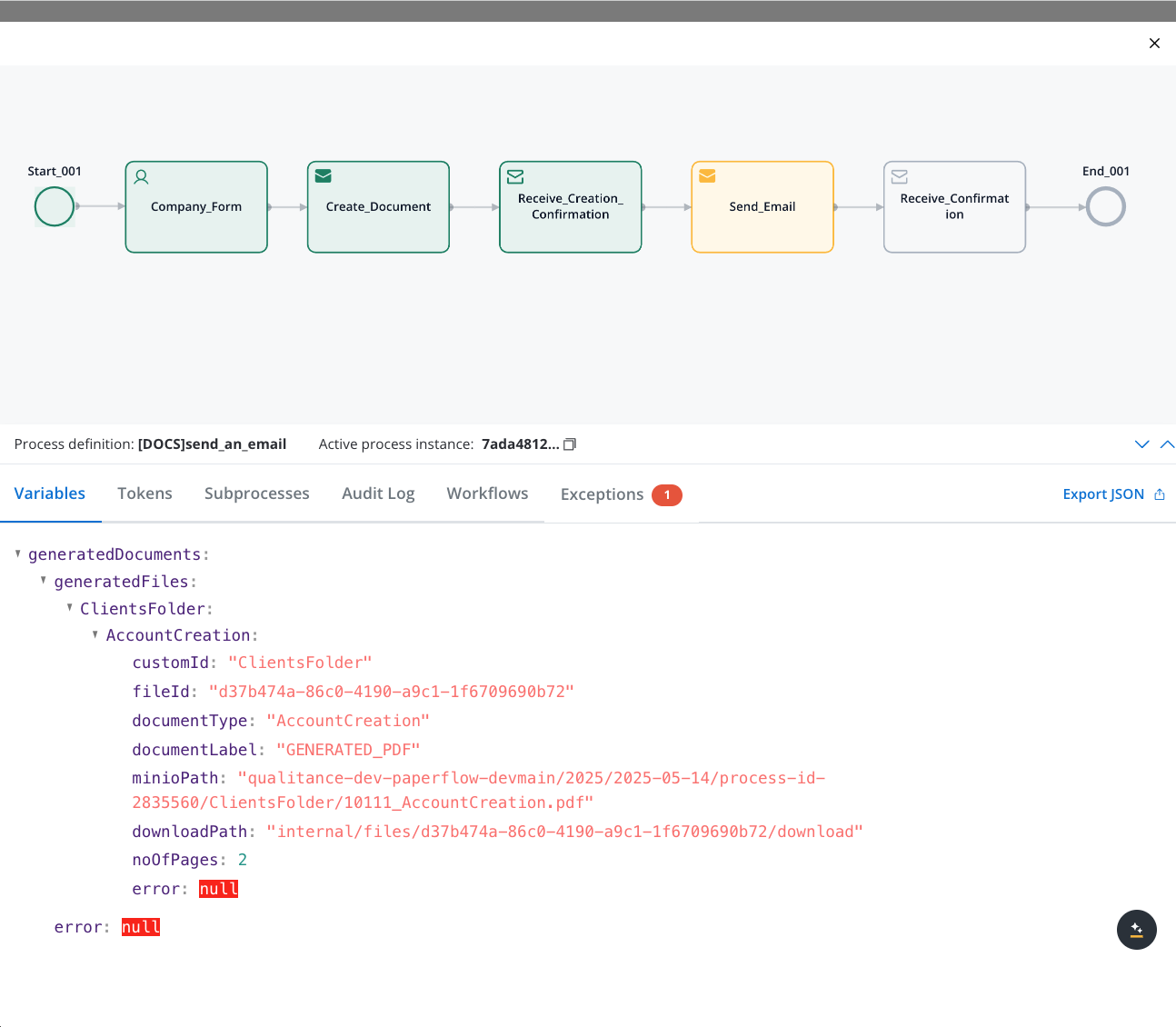Viewport: 1176px width, 1027px height.
Task: Copy the active process instance ID
Action: pyautogui.click(x=570, y=444)
